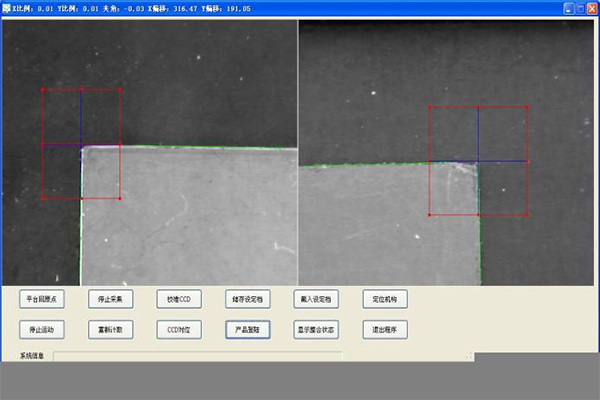The image size is (600, 400).
Task: Reset the counter with 重新计数
Action: [x=111, y=328]
